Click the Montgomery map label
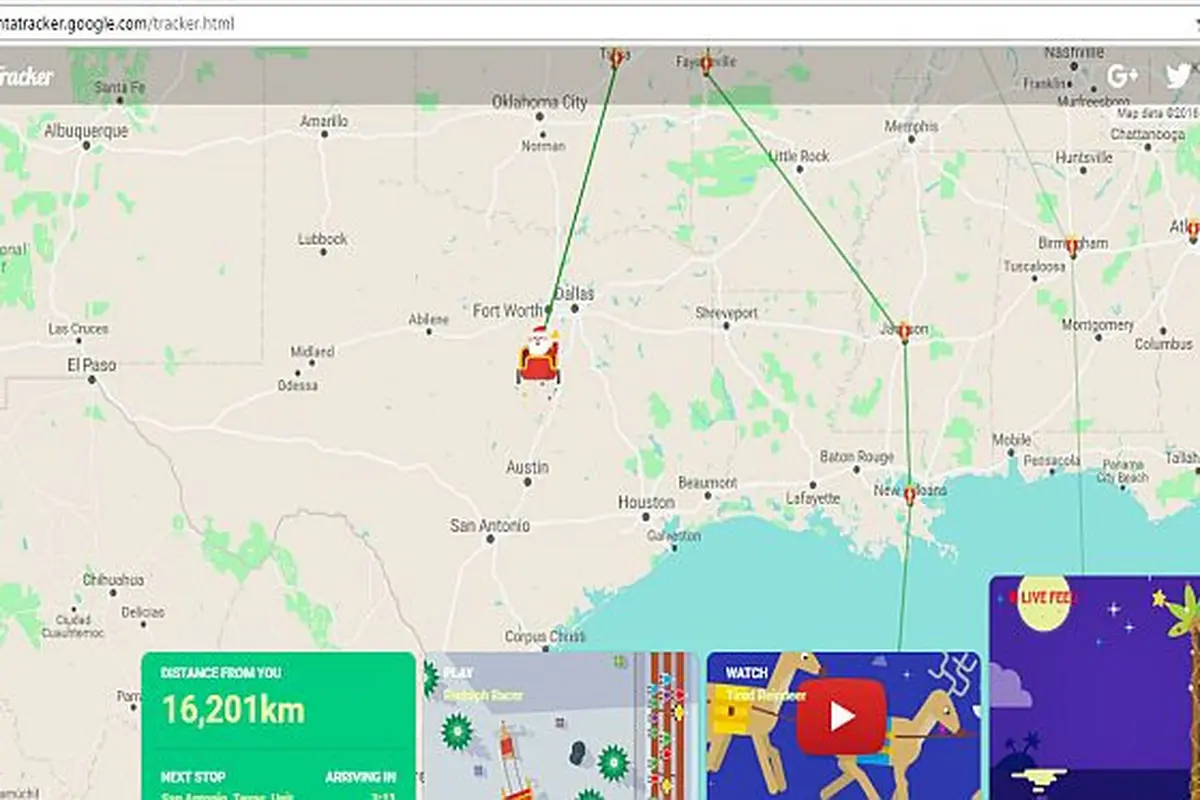 coord(1097,325)
